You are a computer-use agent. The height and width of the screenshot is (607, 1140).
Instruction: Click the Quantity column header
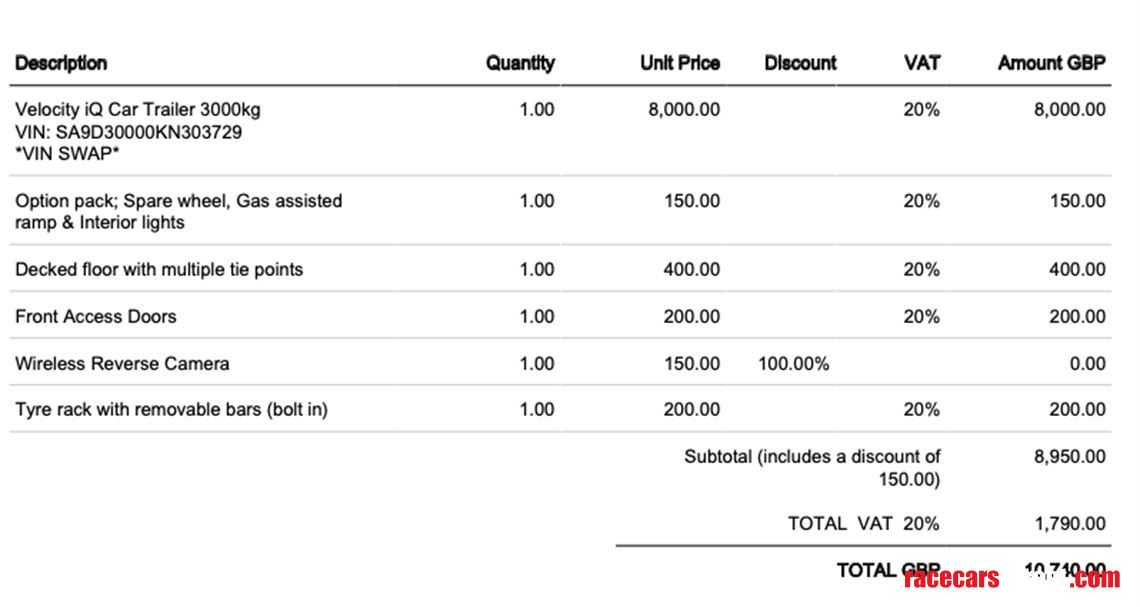pos(520,63)
